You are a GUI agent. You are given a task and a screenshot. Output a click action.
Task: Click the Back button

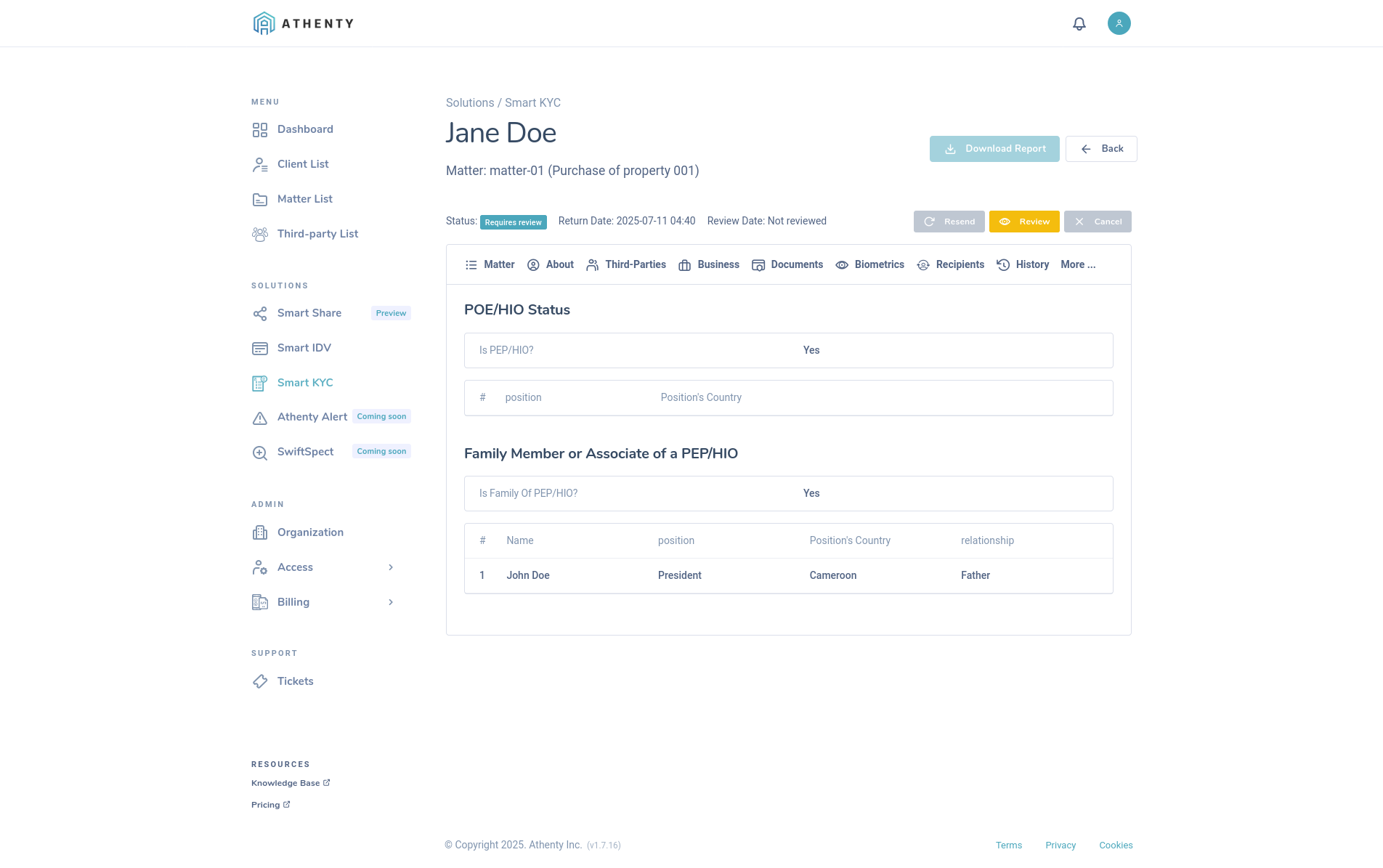(1101, 148)
